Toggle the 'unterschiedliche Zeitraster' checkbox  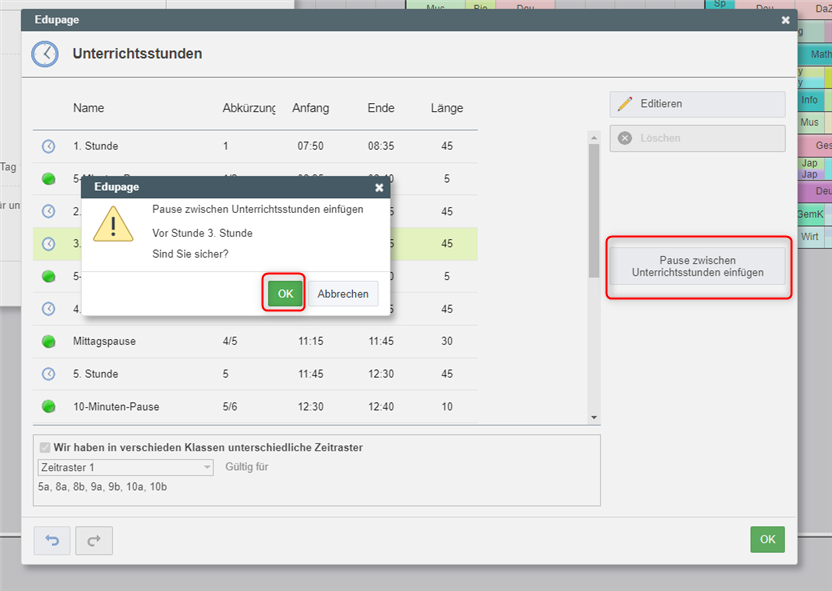pos(45,448)
